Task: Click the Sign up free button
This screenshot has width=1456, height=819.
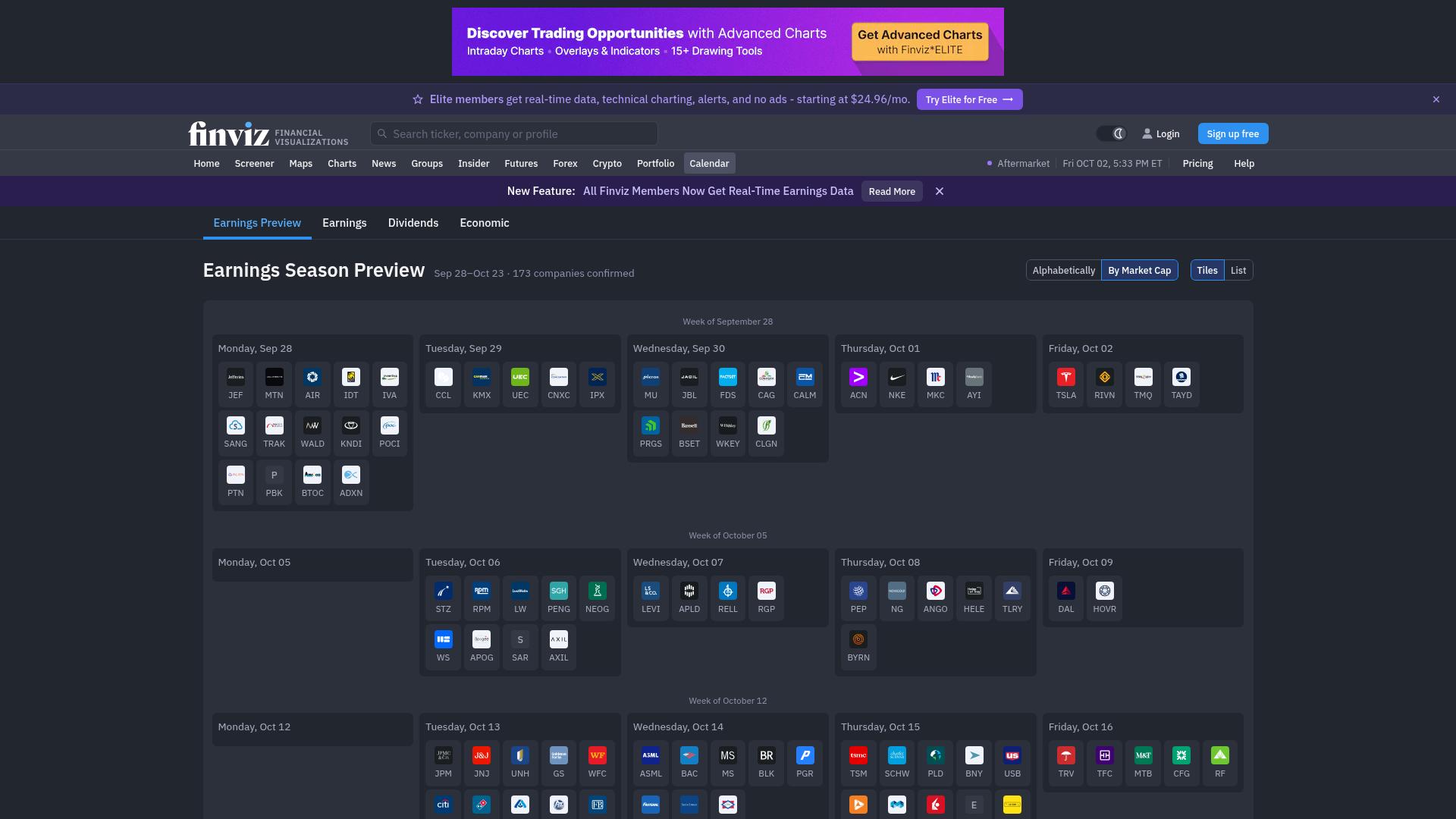Action: 1232,133
